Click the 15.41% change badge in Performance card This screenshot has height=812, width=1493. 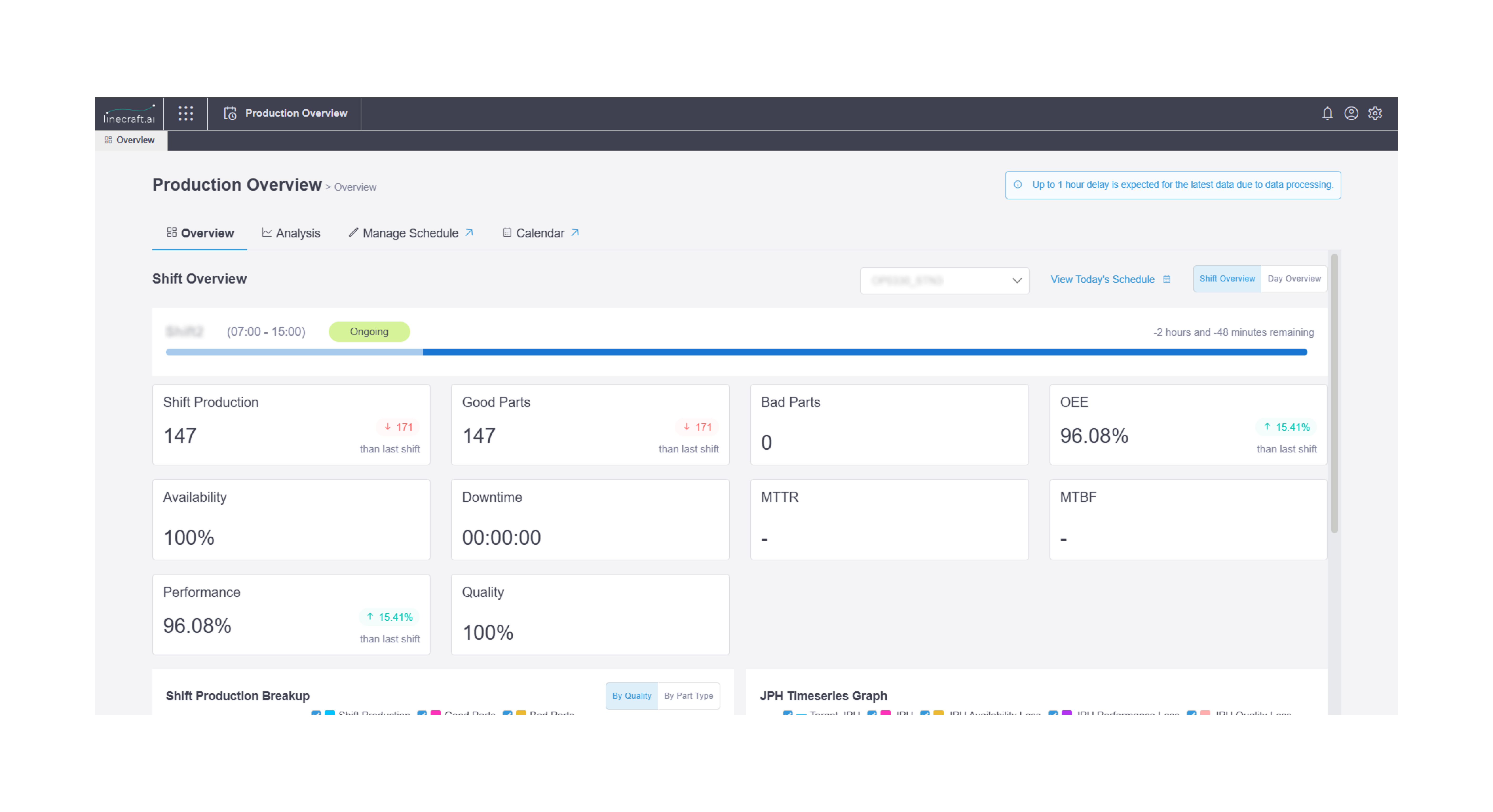pyautogui.click(x=389, y=617)
